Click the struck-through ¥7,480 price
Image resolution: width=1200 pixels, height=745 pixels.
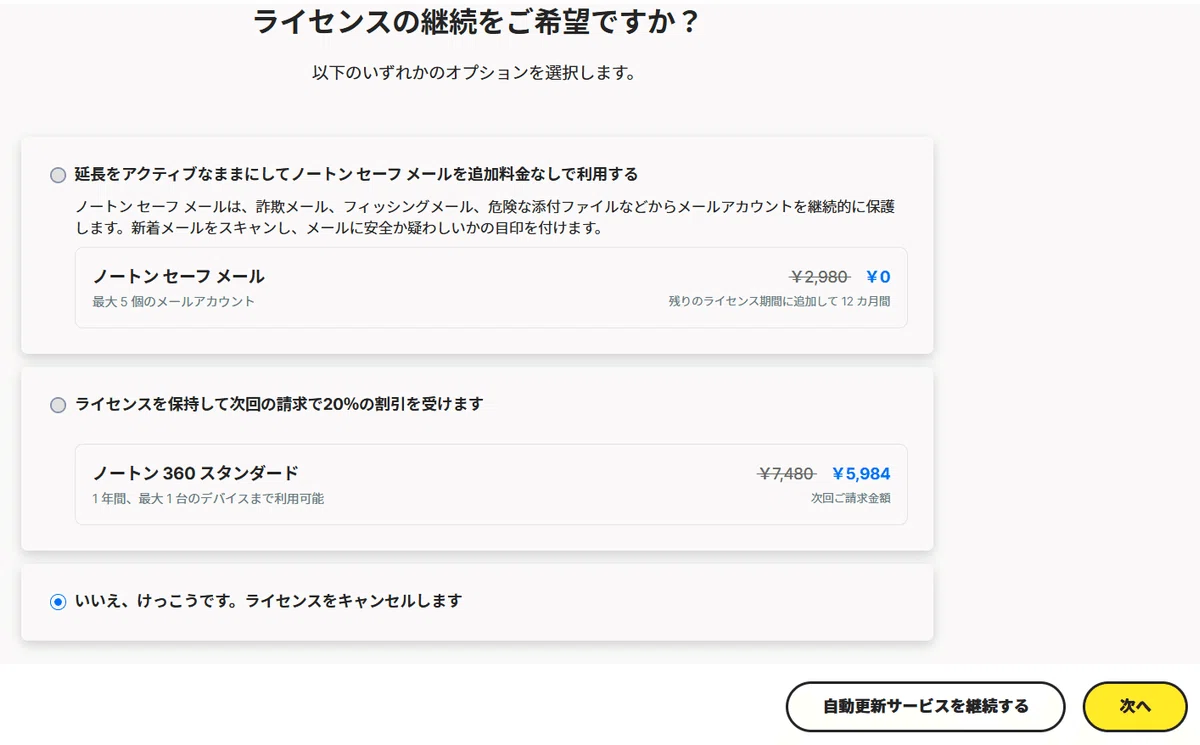(x=787, y=474)
